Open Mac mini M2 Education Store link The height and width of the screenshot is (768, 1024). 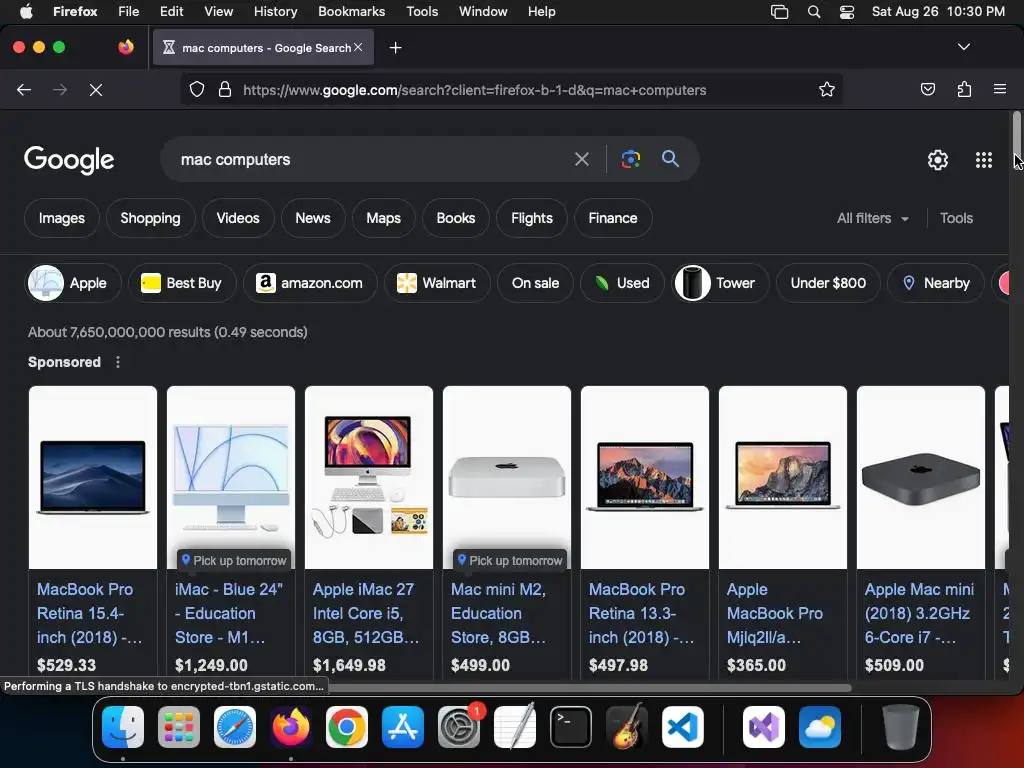click(x=498, y=613)
